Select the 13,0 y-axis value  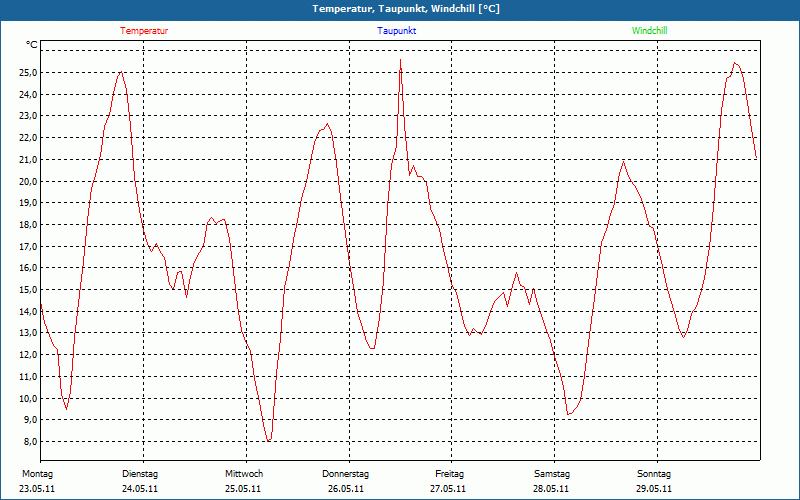(28, 333)
